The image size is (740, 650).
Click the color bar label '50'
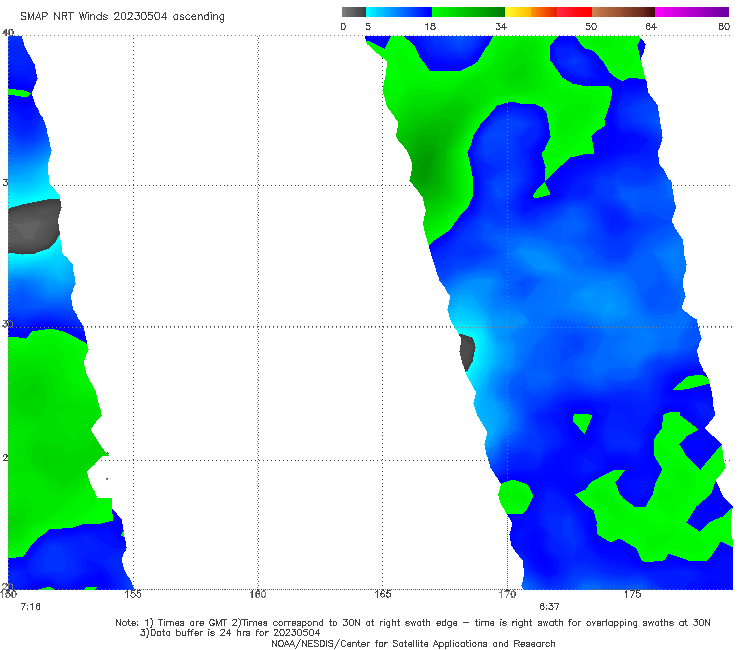point(591,27)
